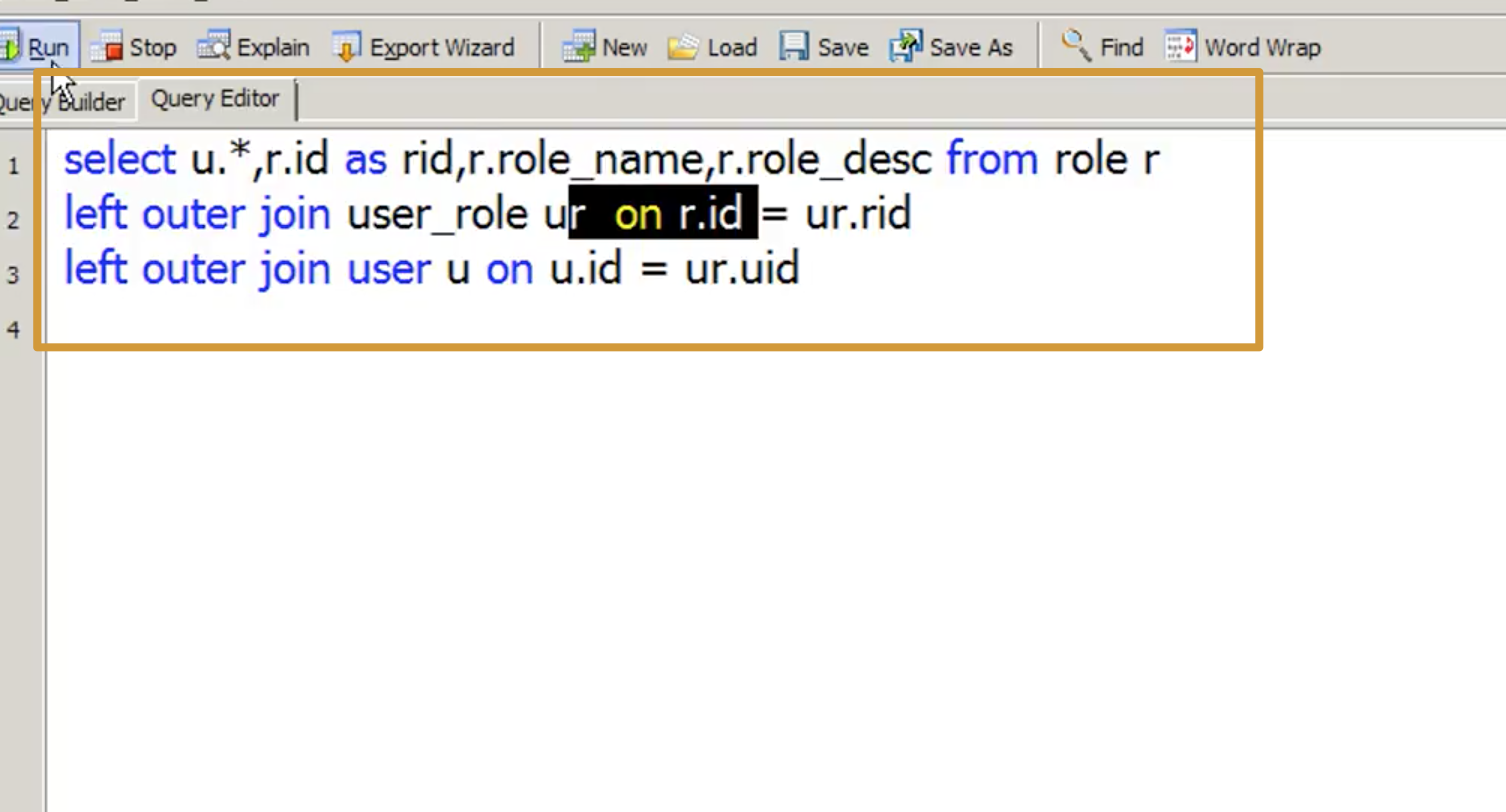Save the current query
This screenshot has width=1506, height=812.
click(824, 47)
